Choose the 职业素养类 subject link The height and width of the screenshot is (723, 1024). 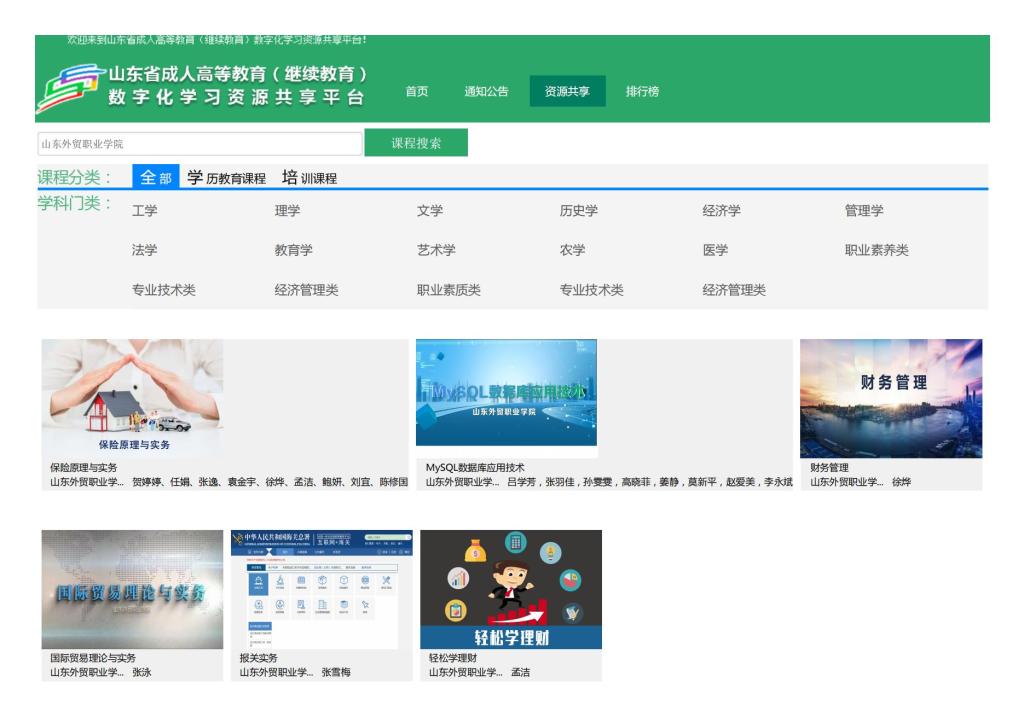click(x=876, y=251)
